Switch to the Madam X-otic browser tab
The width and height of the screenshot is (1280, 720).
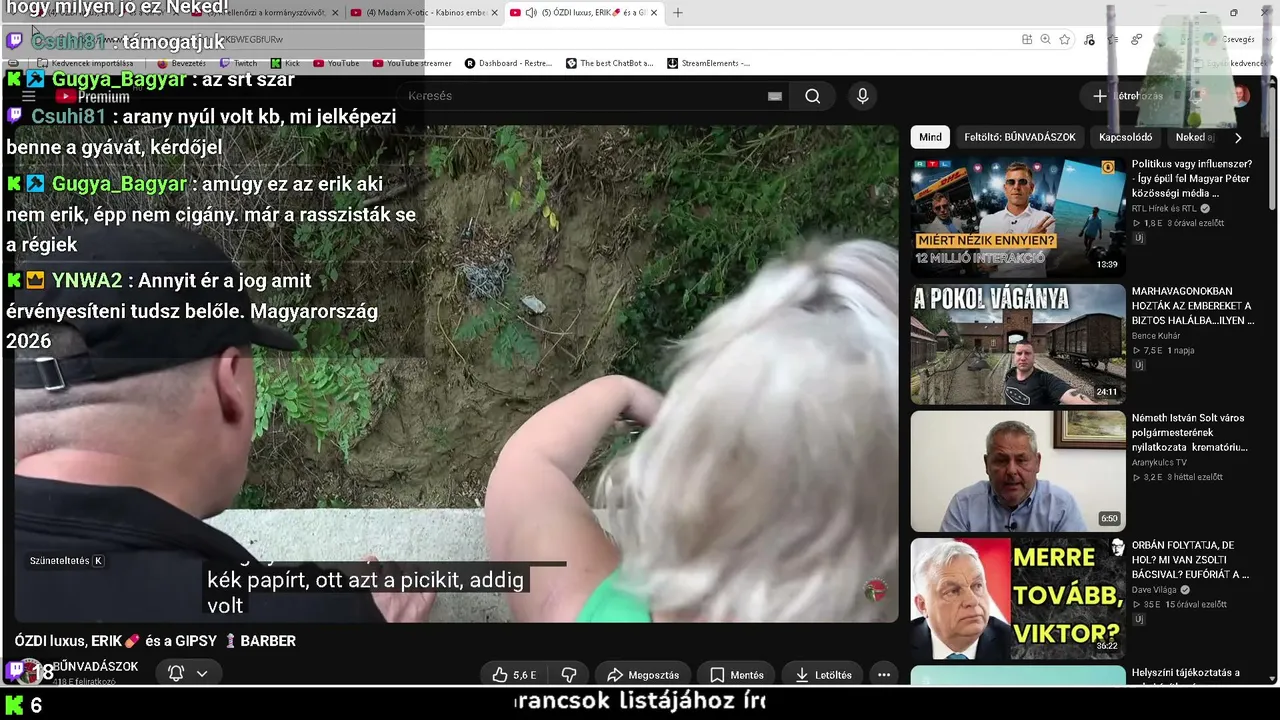point(424,13)
